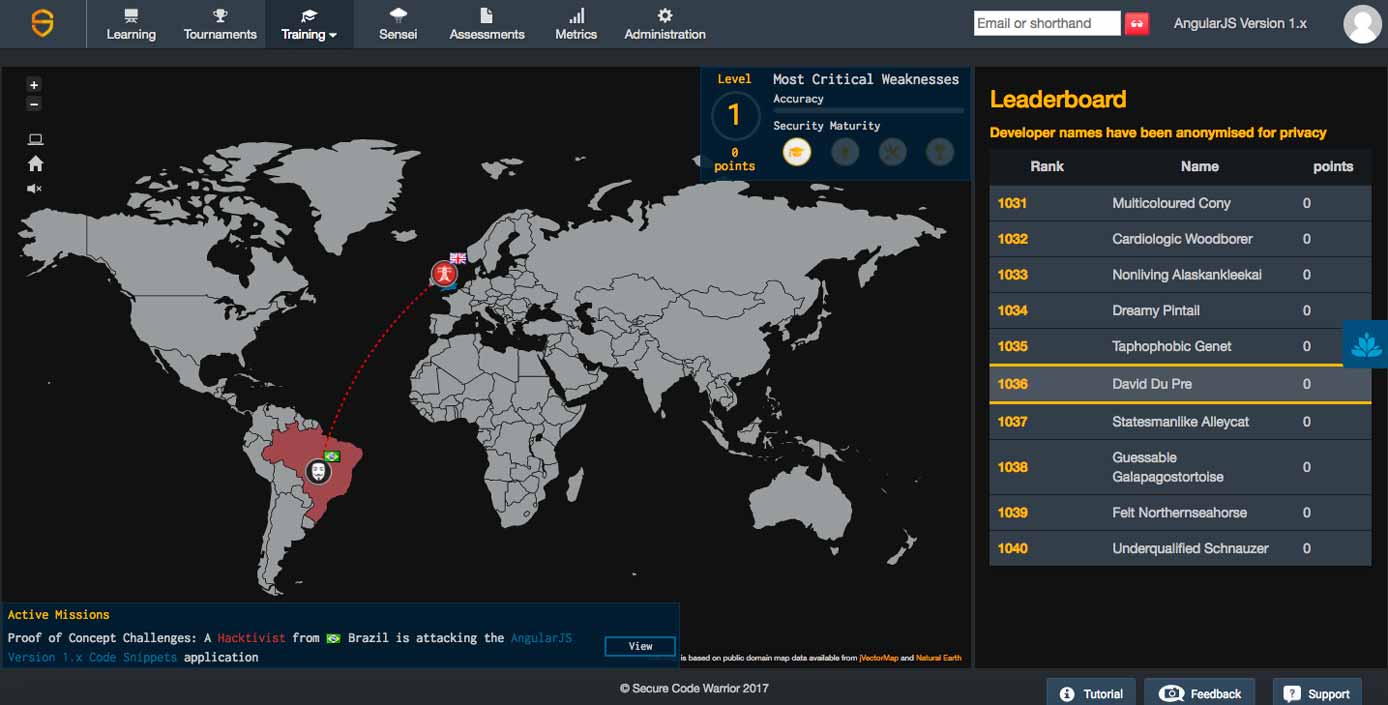
Task: Open the Tutorial button
Action: 1091,693
